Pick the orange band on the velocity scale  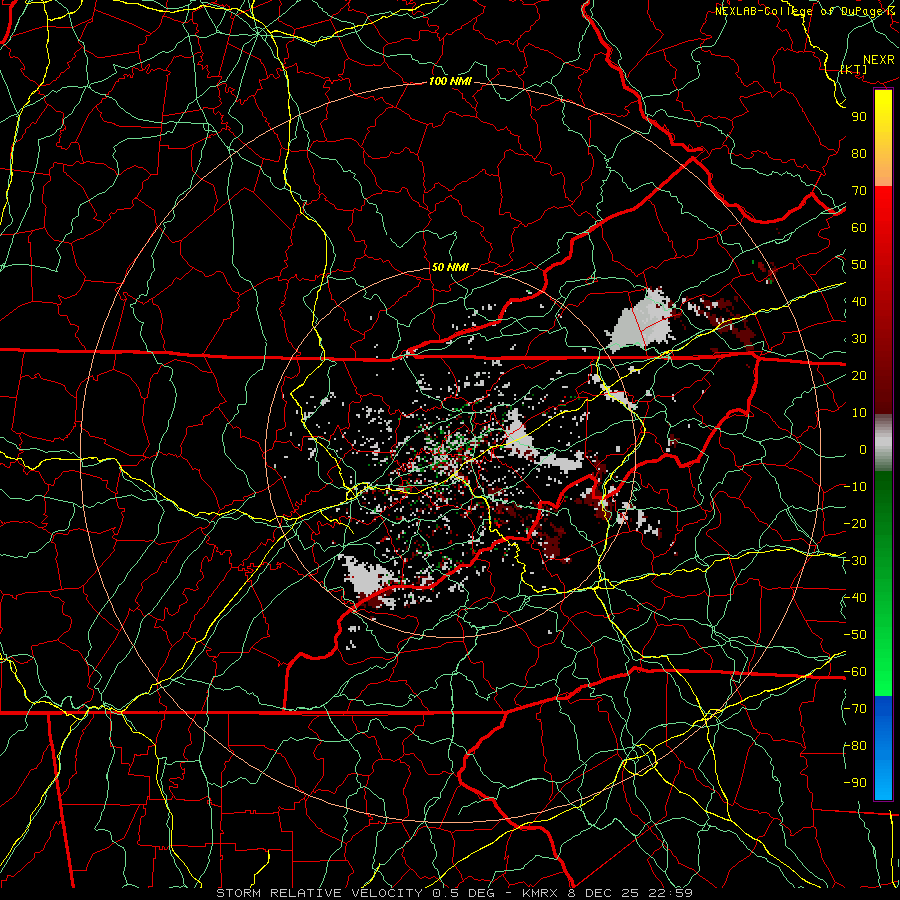(x=883, y=169)
